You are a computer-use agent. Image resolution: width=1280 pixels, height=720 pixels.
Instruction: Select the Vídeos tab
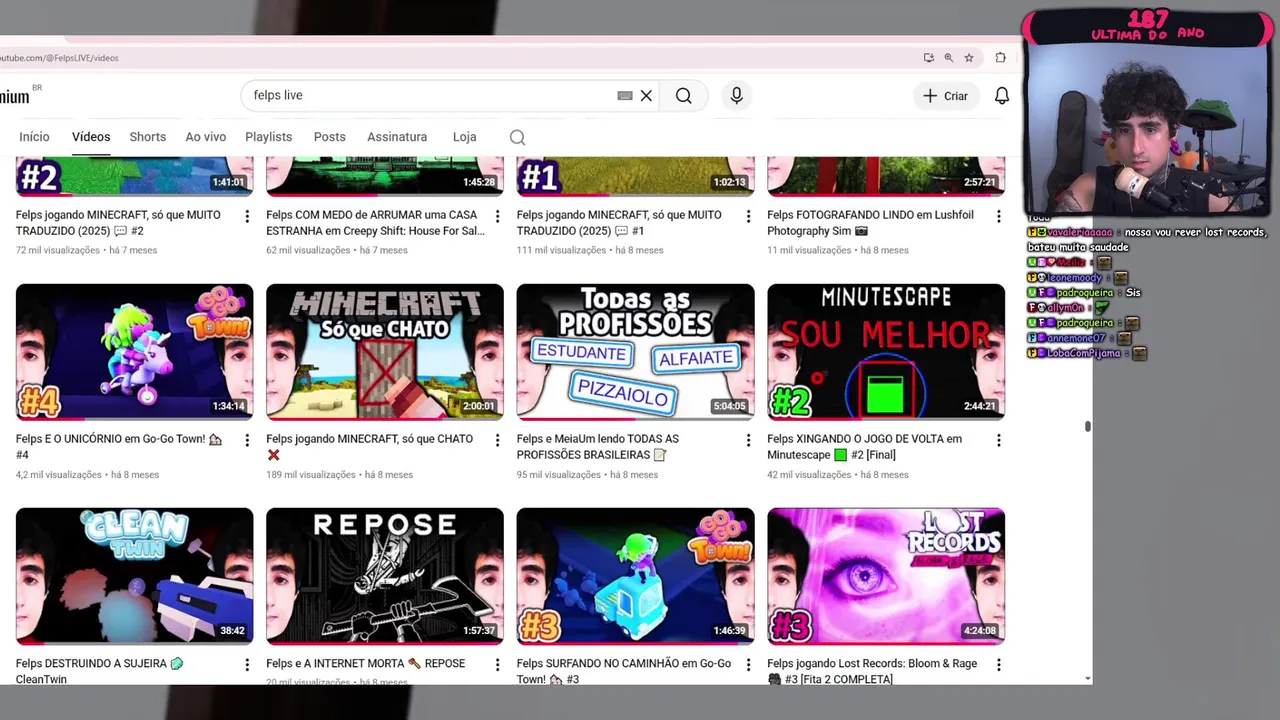91,137
